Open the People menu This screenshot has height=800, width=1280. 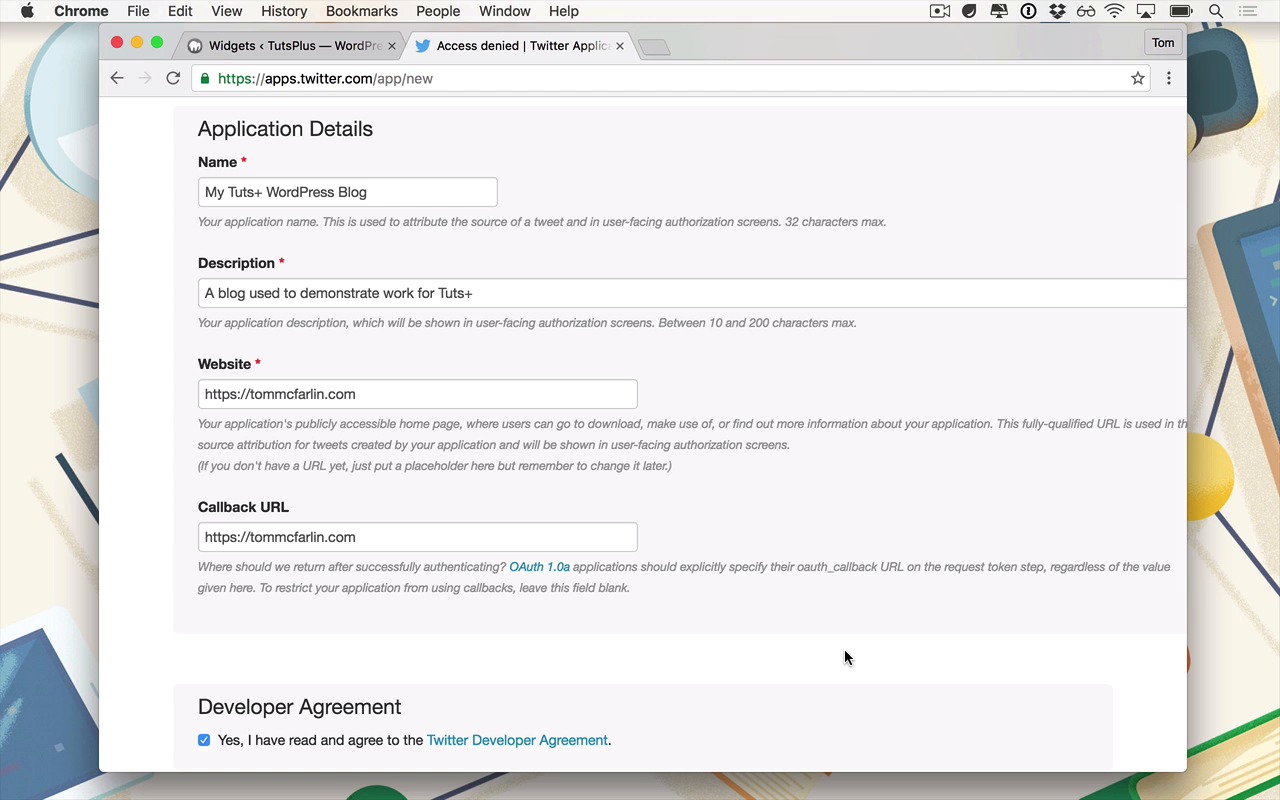438,11
